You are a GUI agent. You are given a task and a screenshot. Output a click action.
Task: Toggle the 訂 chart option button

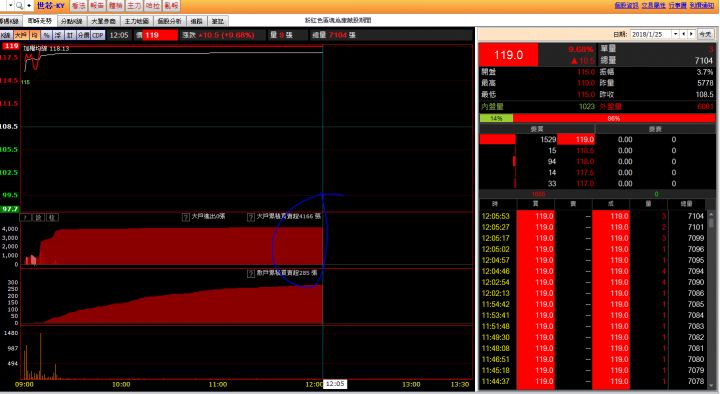tap(70, 35)
